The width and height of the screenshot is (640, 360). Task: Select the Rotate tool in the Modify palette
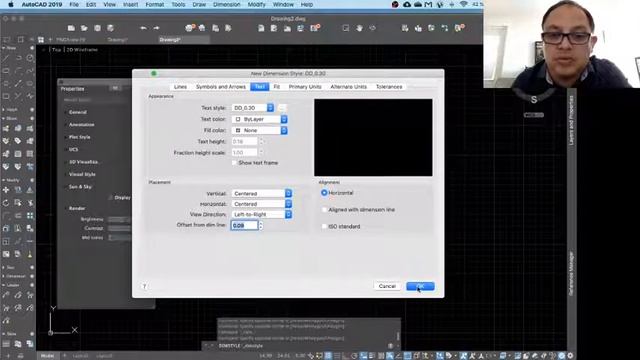click(x=6, y=203)
